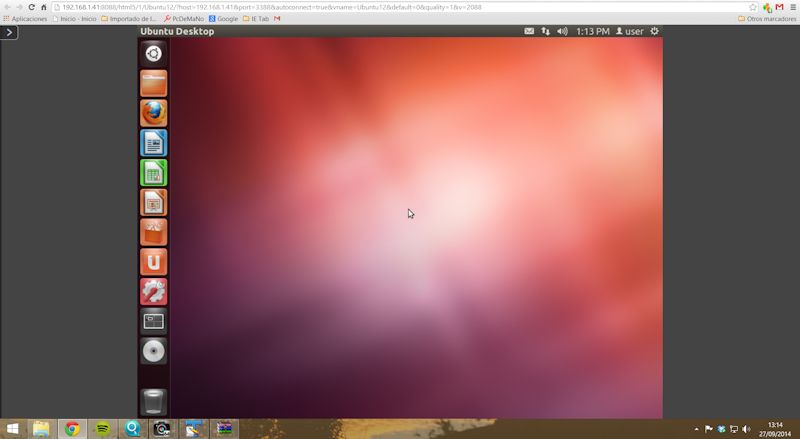
Task: Open the user account menu
Action: (x=630, y=31)
